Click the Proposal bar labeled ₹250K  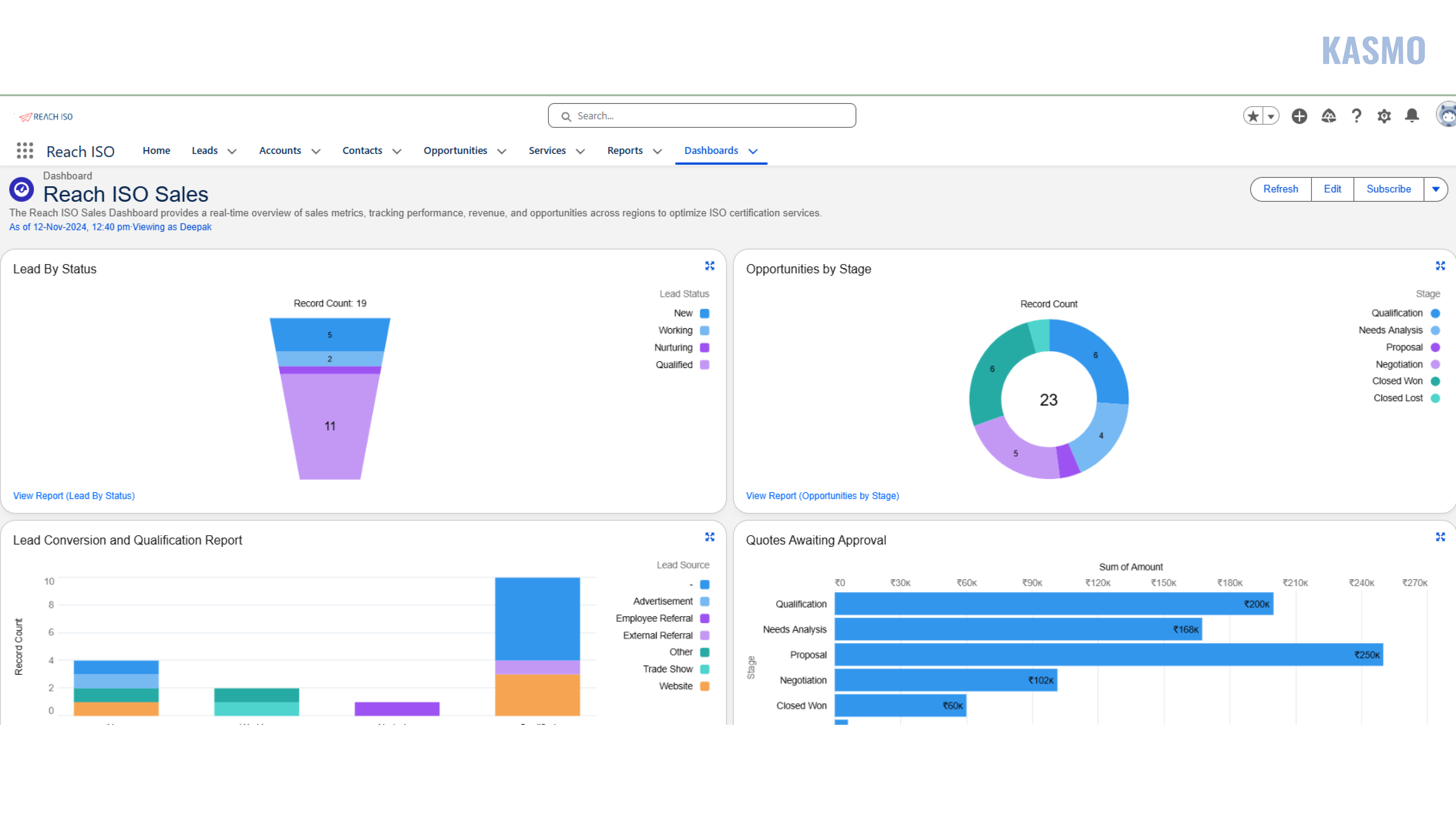coord(1108,654)
